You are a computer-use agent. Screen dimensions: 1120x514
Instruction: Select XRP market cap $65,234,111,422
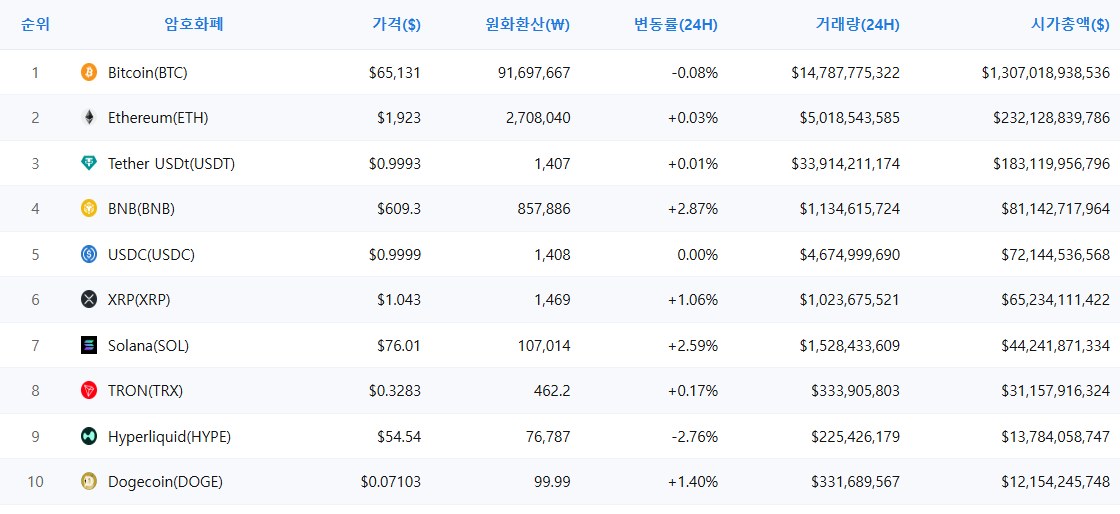click(1056, 300)
